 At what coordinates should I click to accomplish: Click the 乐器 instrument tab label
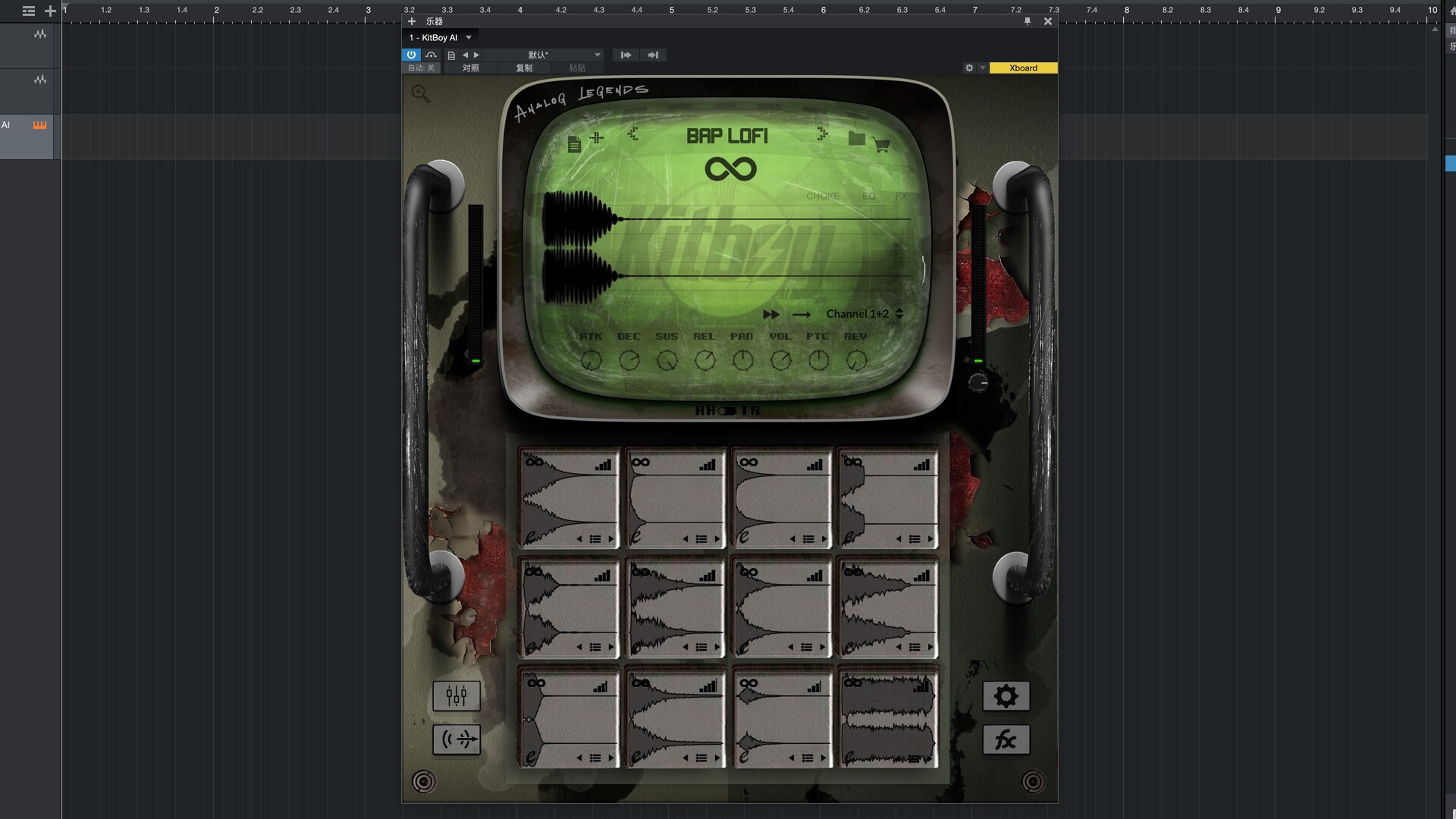pos(435,21)
